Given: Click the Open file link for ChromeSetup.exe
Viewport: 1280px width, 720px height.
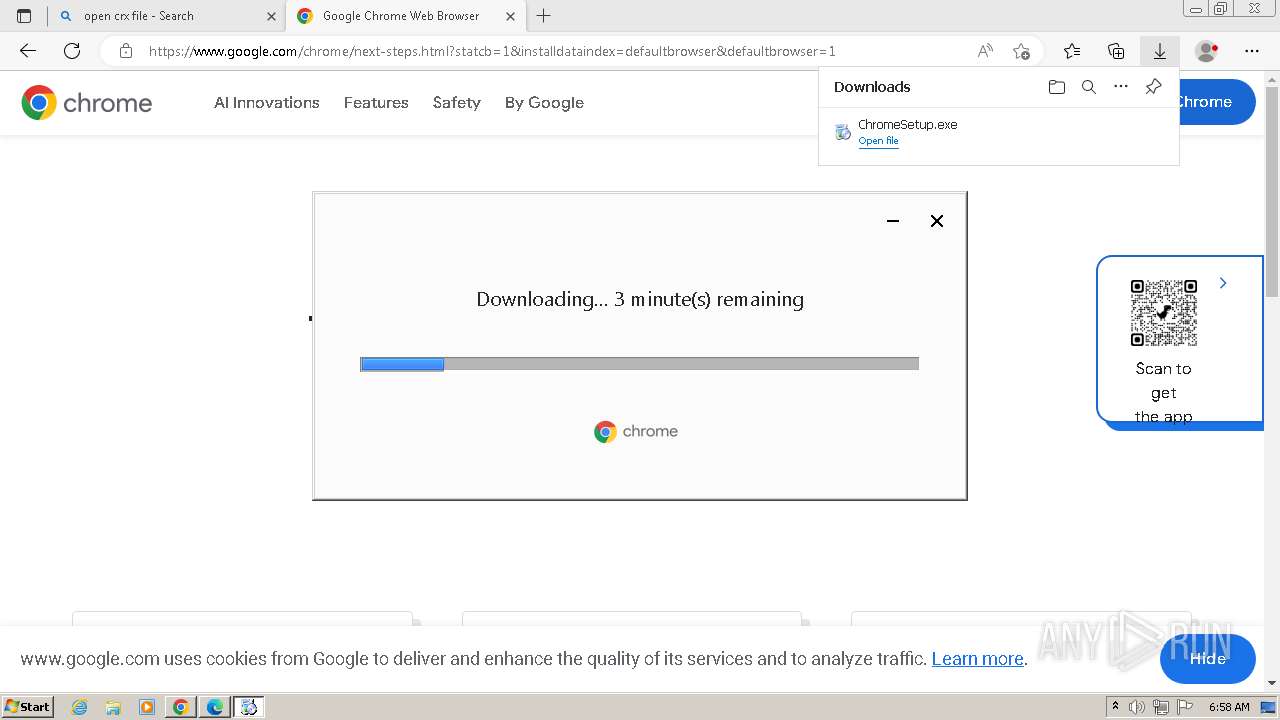Looking at the screenshot, I should click(878, 141).
